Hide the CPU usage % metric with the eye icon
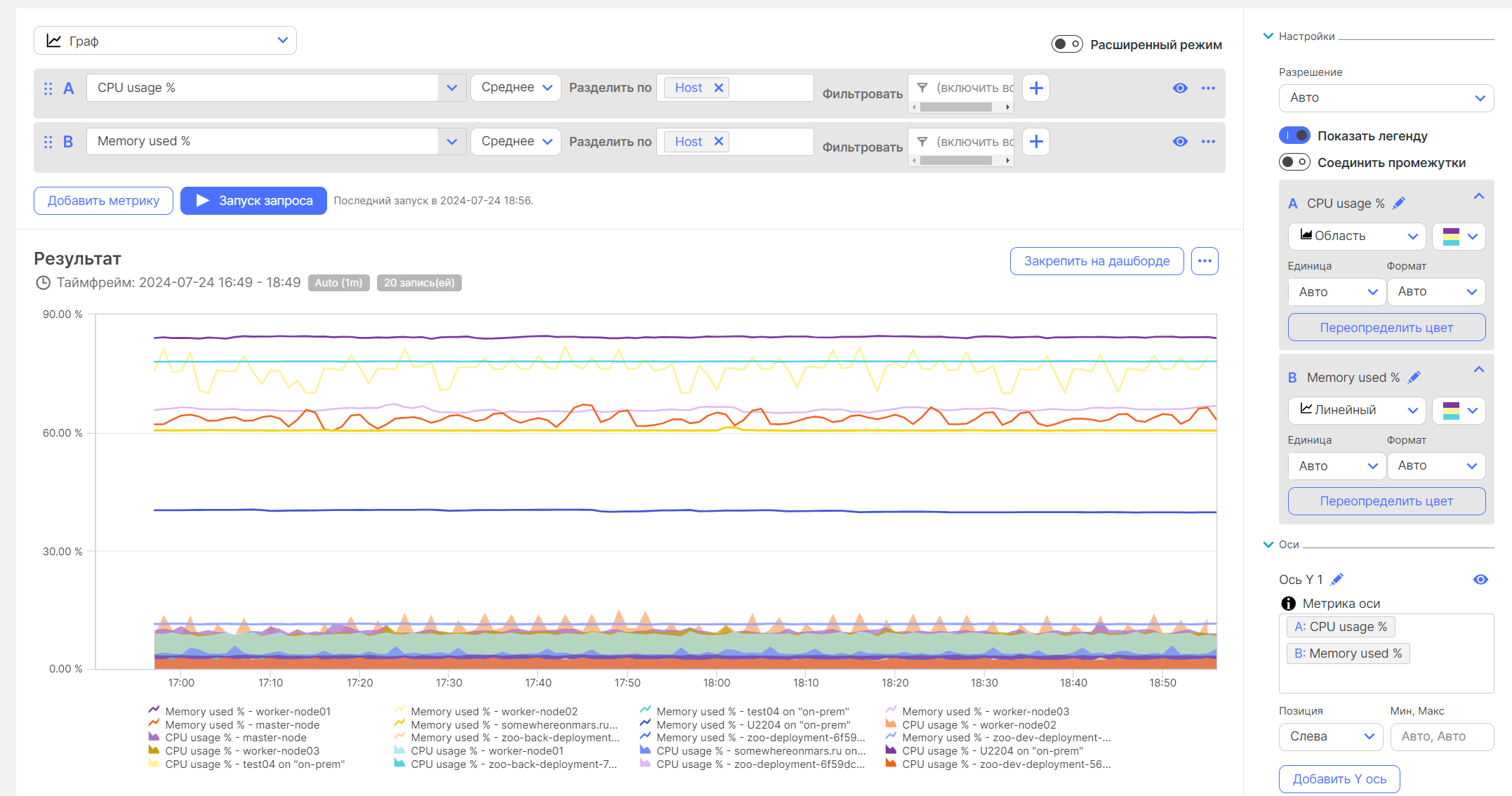1512x796 pixels. (x=1180, y=88)
